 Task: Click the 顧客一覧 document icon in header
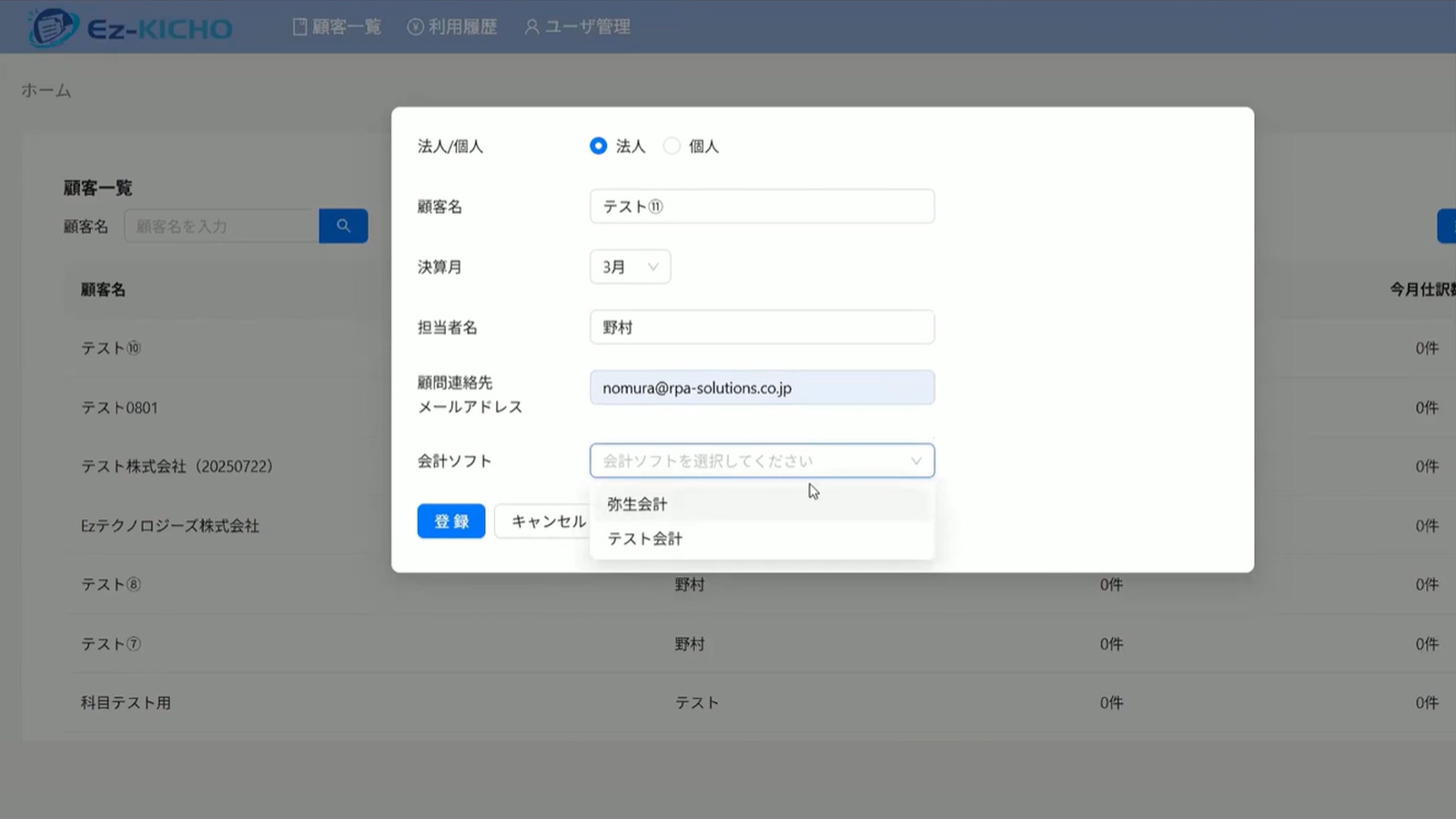(x=299, y=27)
